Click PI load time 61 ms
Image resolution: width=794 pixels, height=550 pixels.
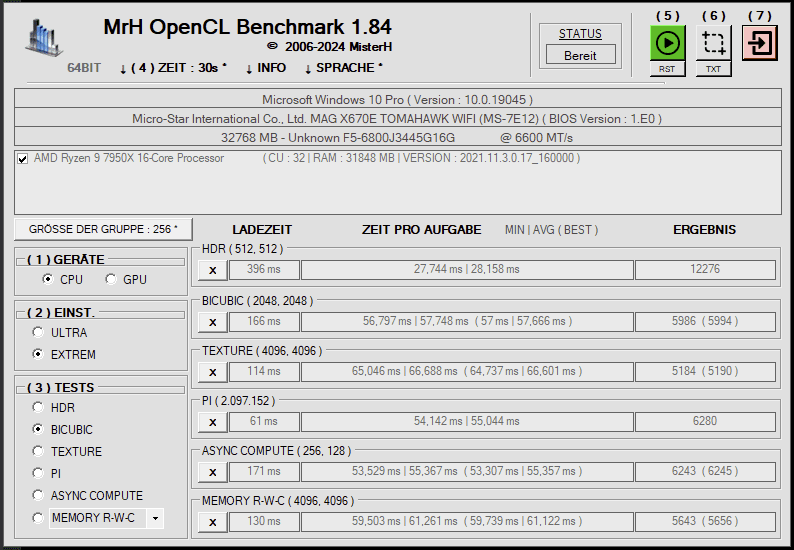click(x=264, y=421)
